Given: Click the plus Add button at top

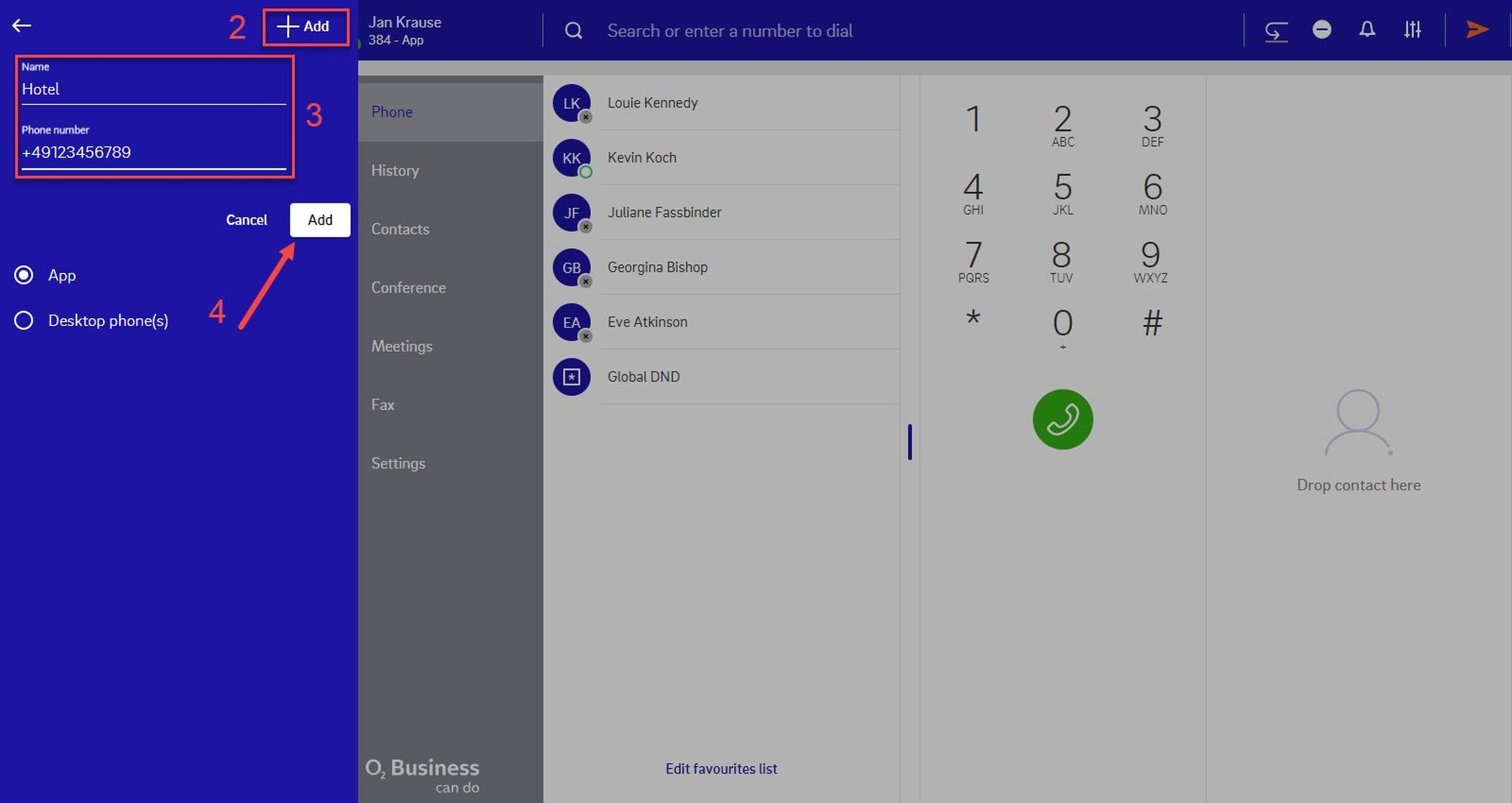Looking at the screenshot, I should (305, 26).
